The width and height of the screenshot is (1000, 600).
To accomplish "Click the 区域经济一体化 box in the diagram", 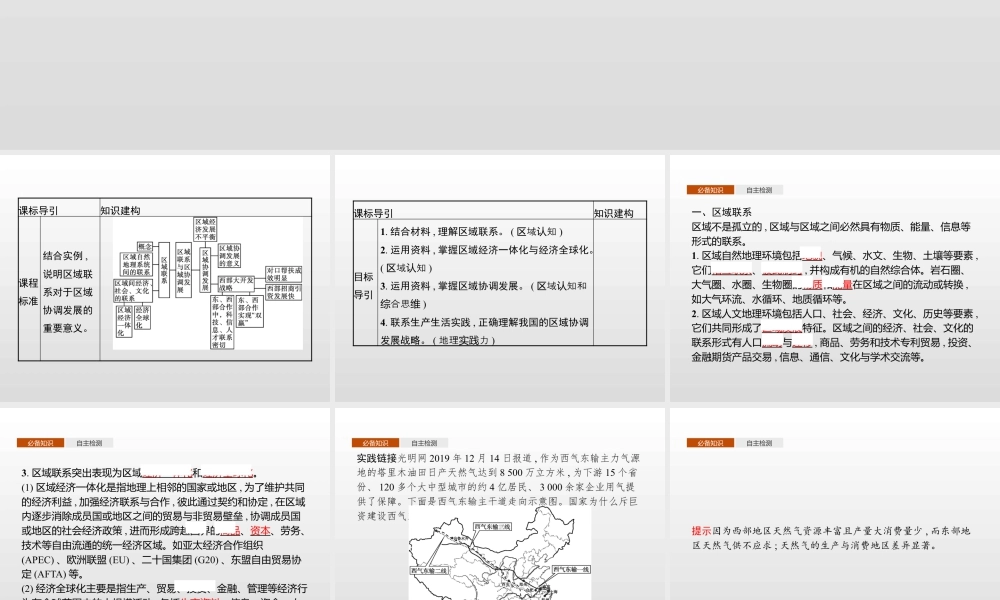I will click(x=124, y=320).
